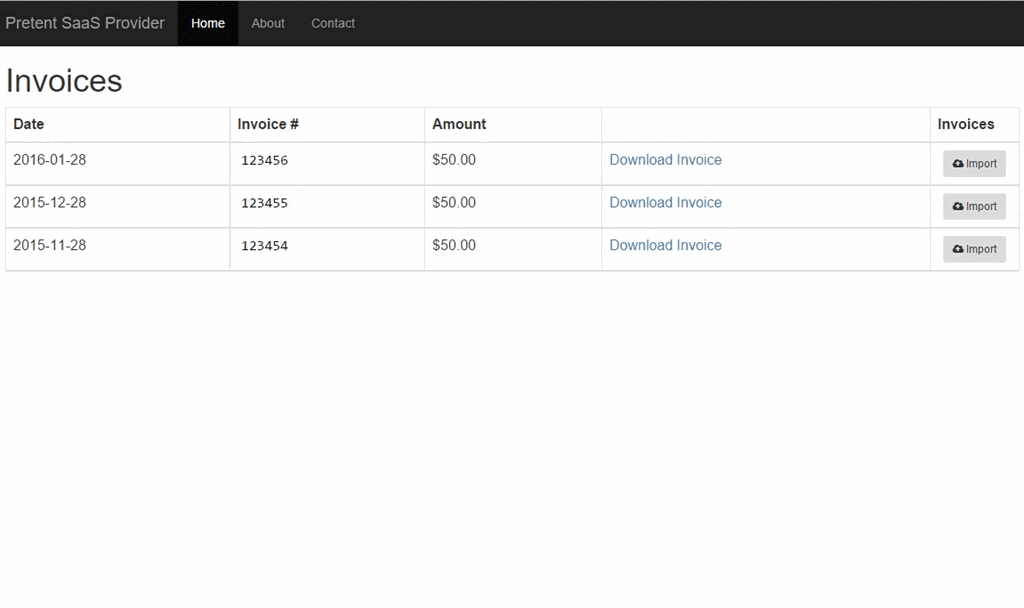Click the Amount column header

pos(459,124)
